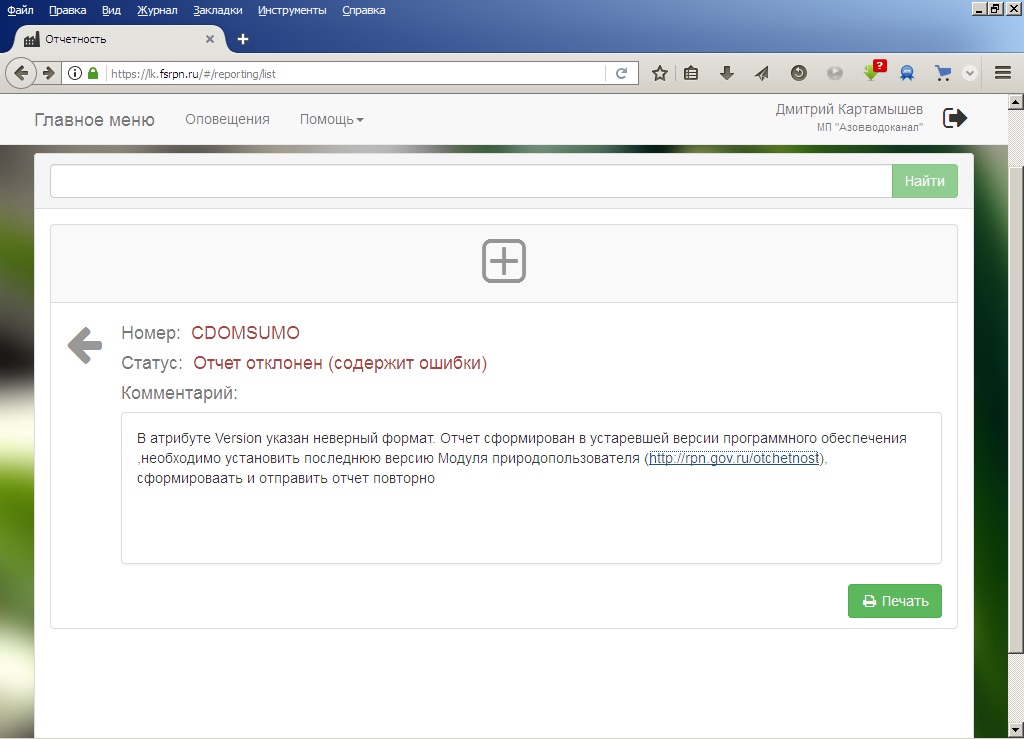Open the downloads arrow icon

click(727, 73)
